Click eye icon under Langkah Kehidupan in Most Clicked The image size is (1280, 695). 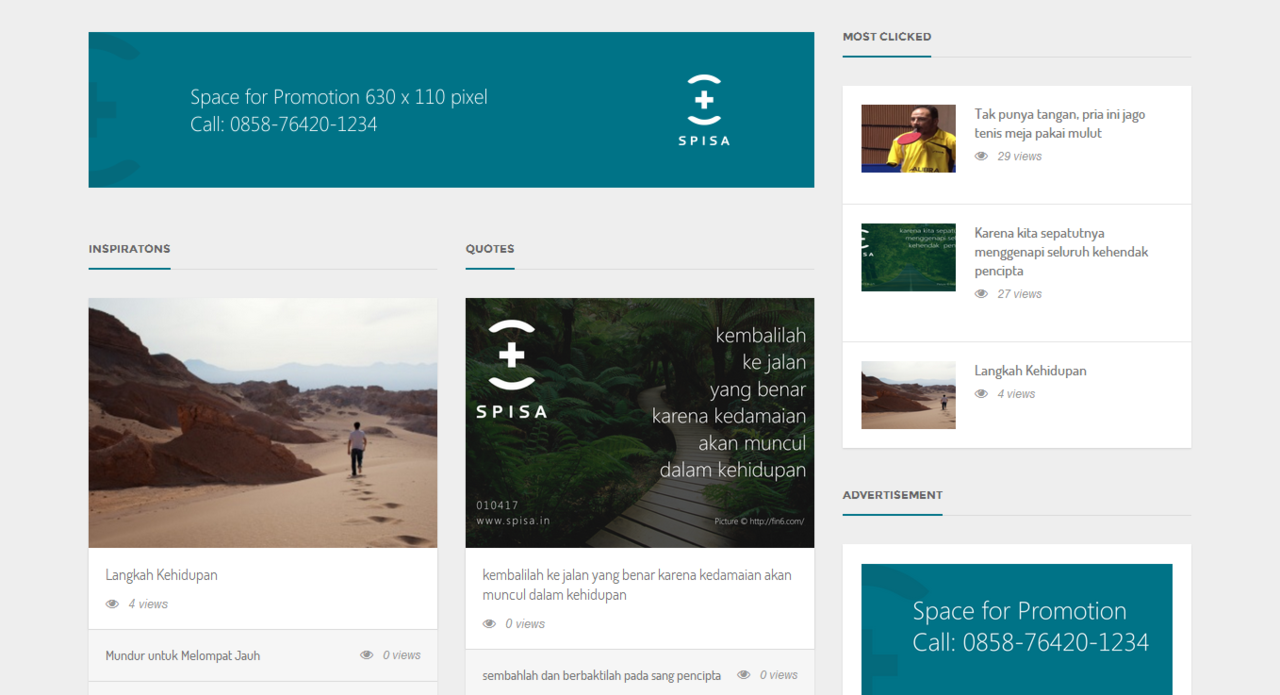(981, 394)
